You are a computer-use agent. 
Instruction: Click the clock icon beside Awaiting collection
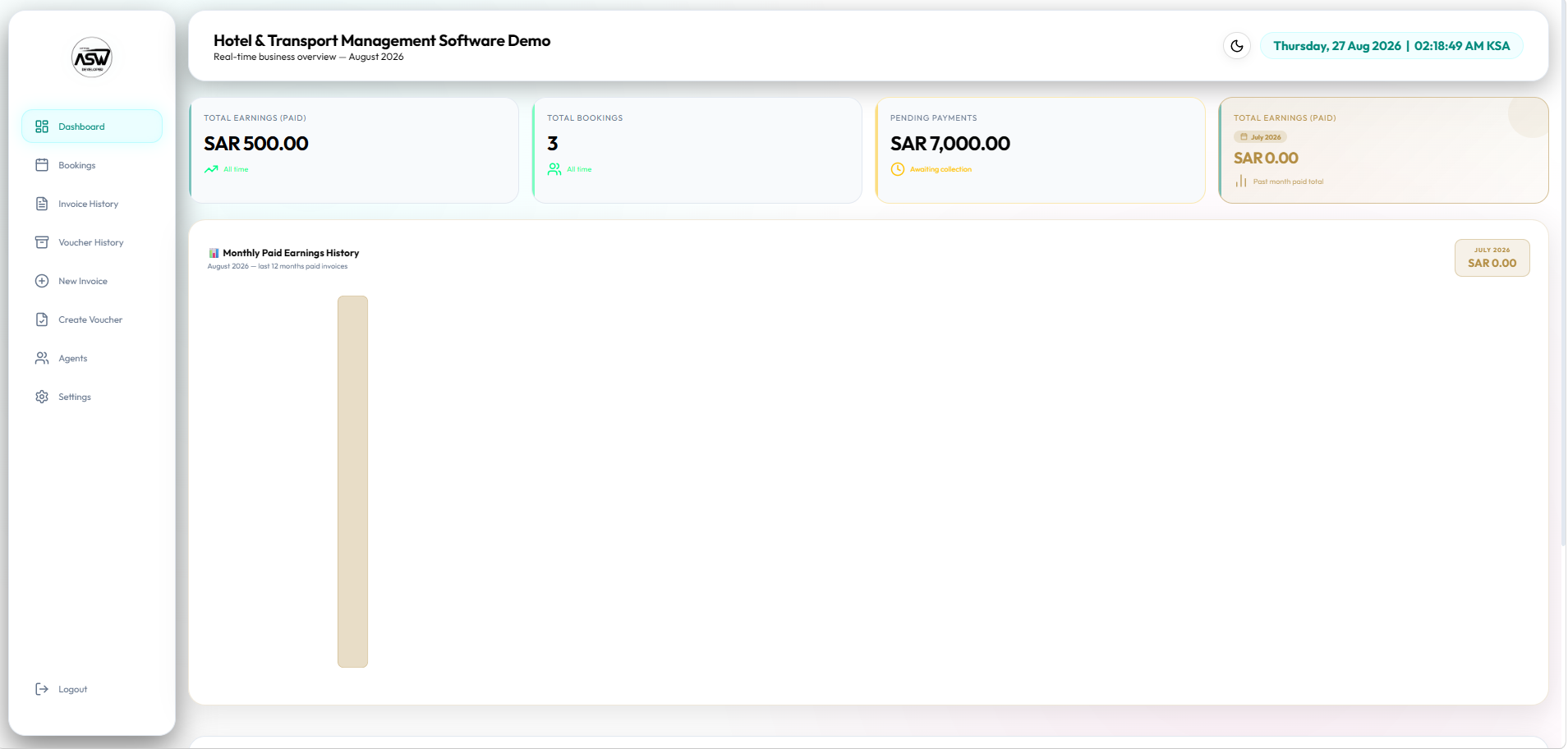[x=898, y=169]
